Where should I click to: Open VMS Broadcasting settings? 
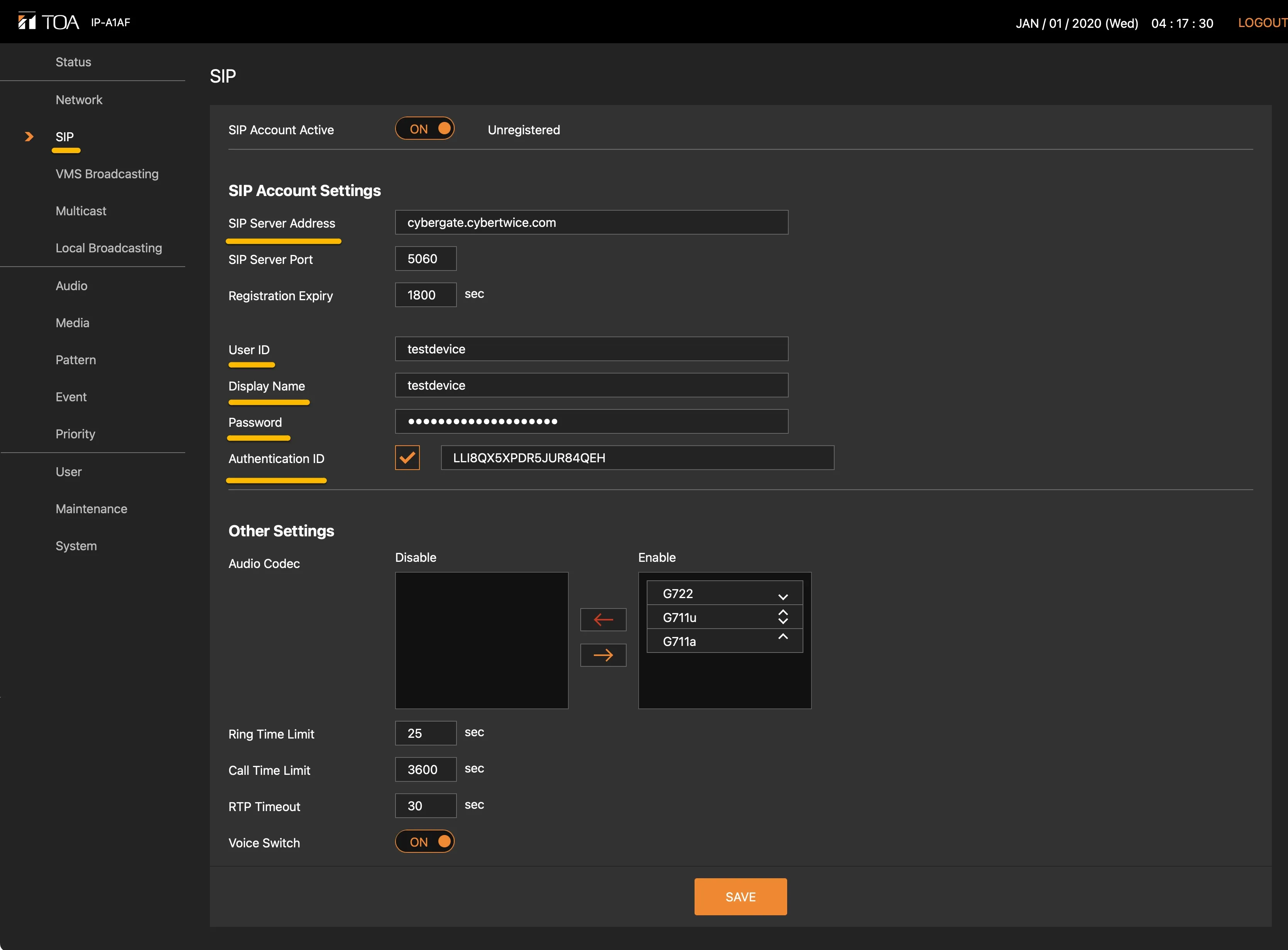107,174
